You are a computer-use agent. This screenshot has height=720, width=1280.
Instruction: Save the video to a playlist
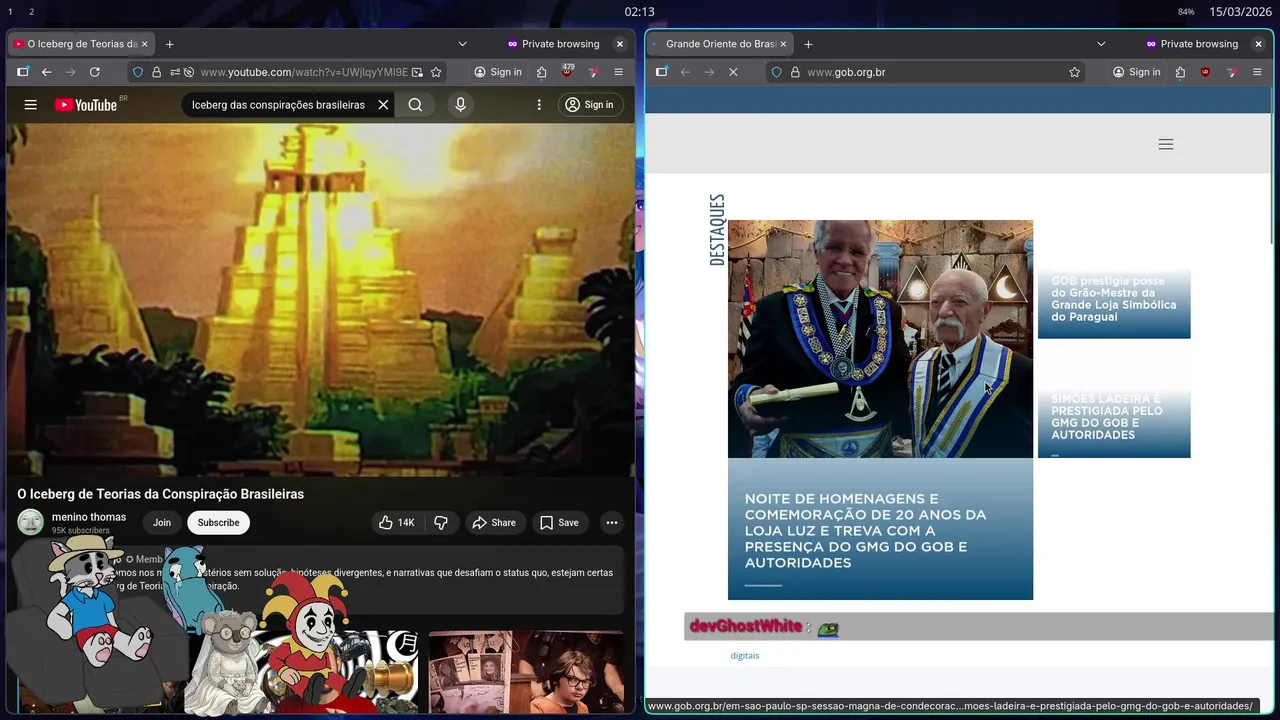[559, 522]
